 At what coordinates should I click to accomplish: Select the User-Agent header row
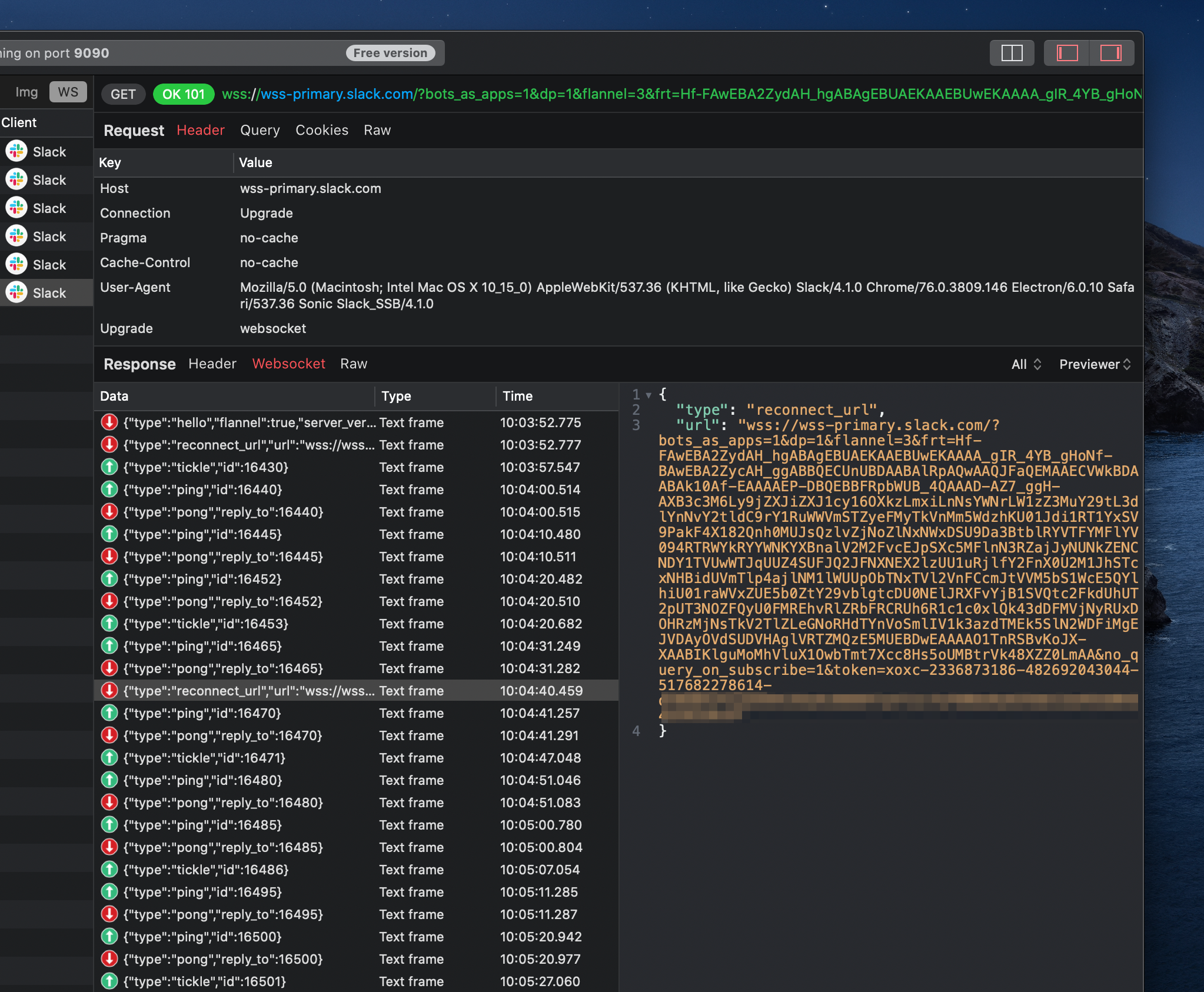(x=618, y=295)
